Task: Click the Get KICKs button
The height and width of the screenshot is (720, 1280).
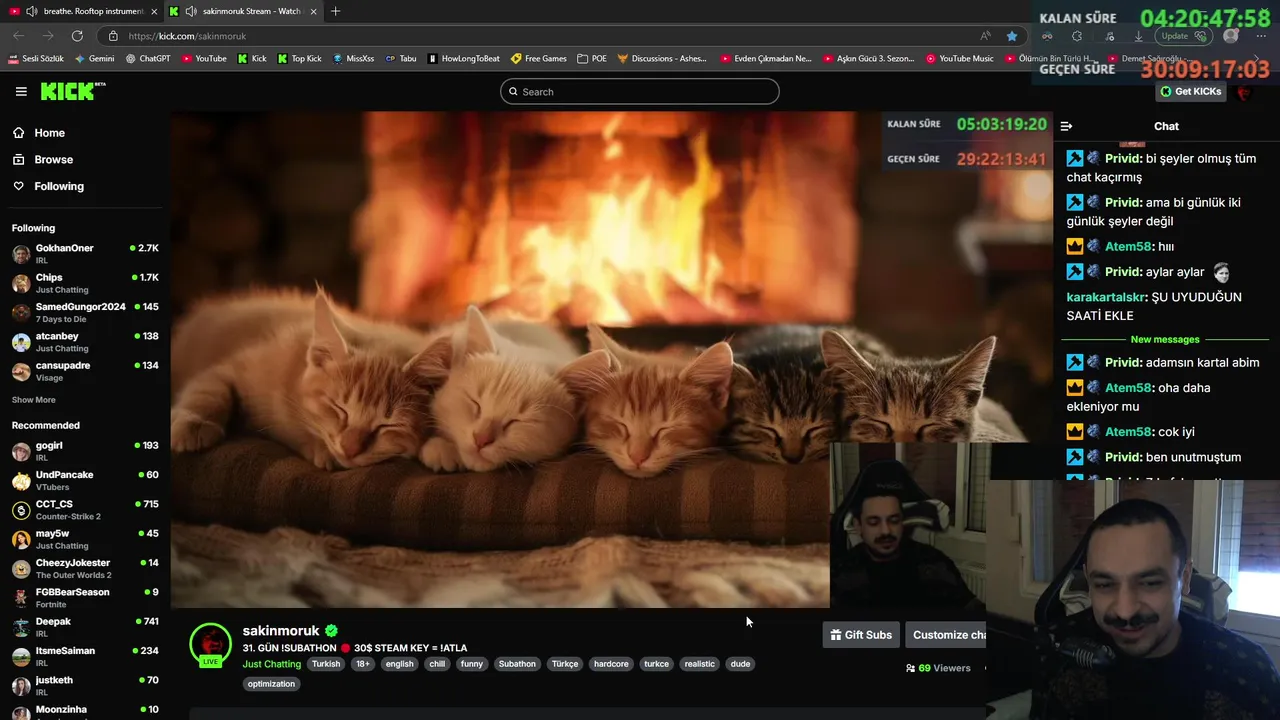Action: click(1190, 92)
